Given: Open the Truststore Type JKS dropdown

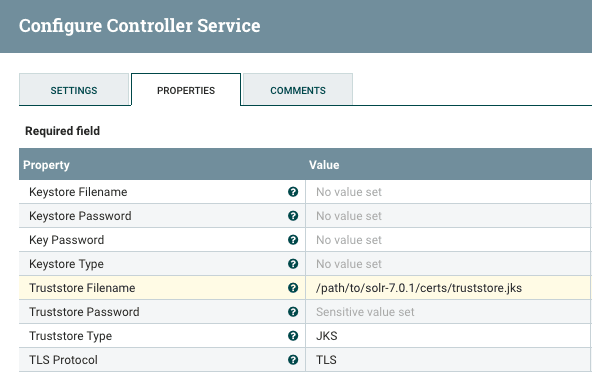Looking at the screenshot, I should [449, 336].
